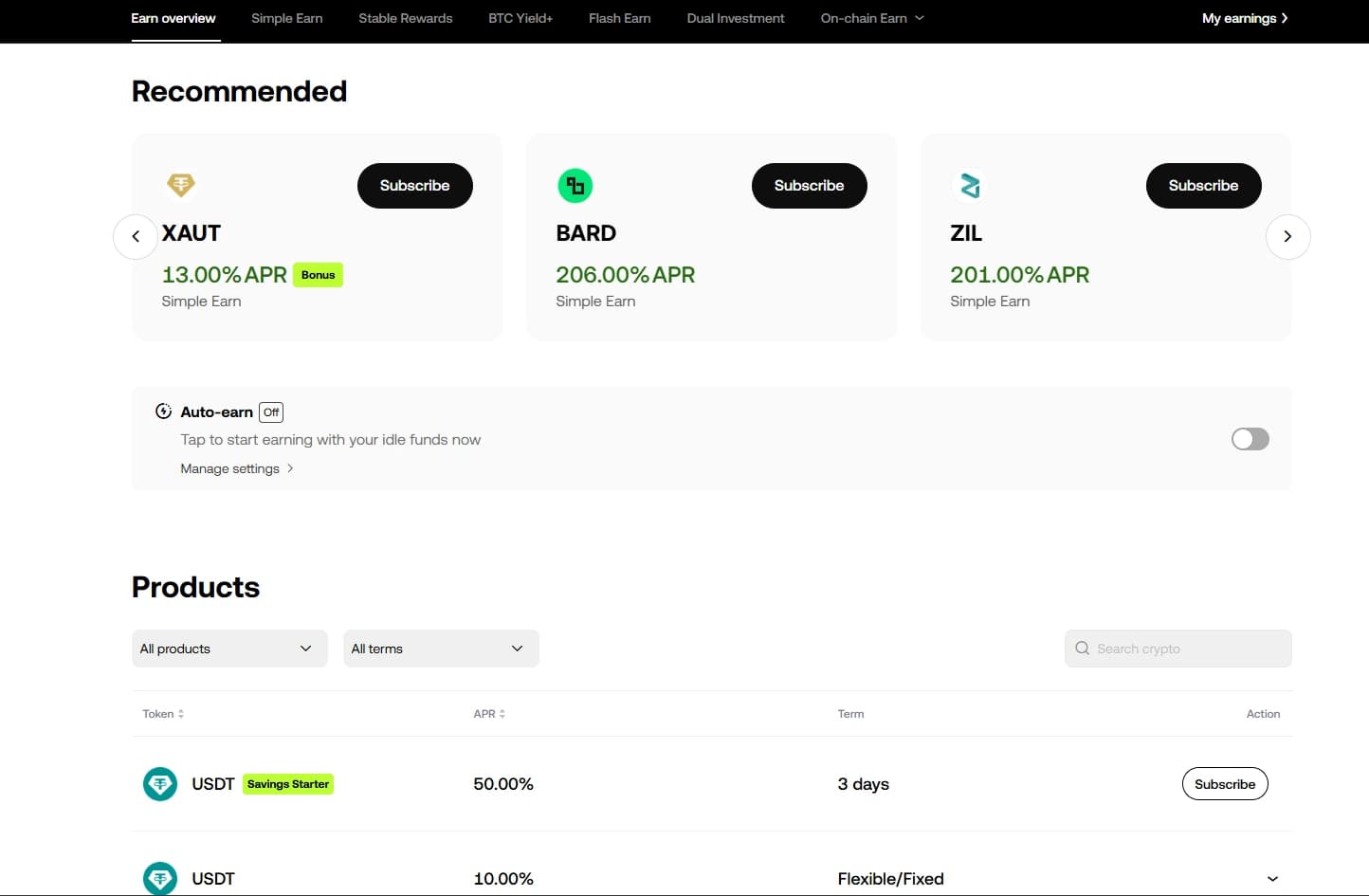
Task: Click the 10.00% APR cell
Action: 503,879
